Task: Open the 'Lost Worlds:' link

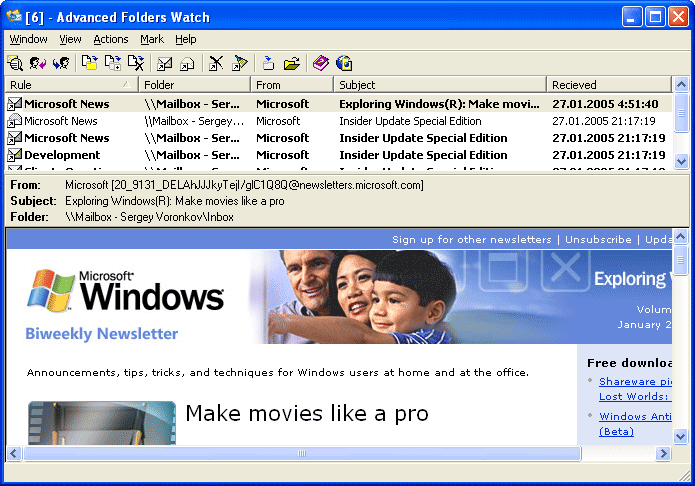Action: click(x=634, y=396)
